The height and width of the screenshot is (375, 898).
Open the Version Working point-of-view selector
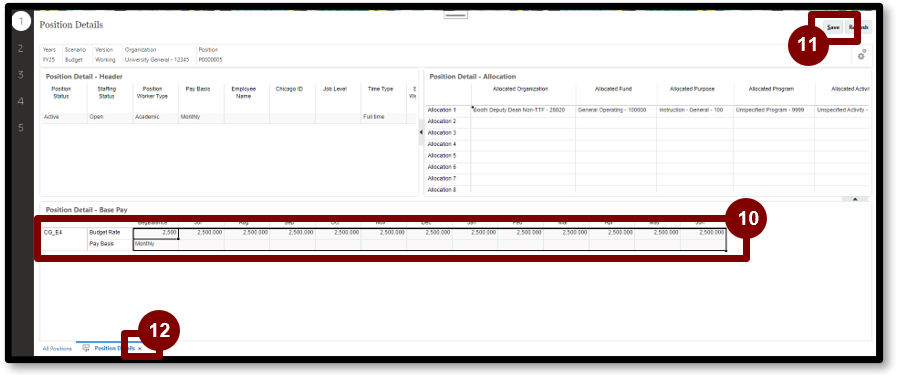tap(105, 55)
